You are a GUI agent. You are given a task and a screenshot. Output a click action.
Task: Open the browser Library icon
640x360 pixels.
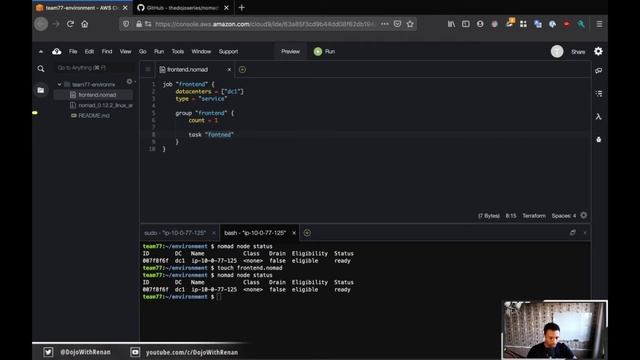pos(451,24)
